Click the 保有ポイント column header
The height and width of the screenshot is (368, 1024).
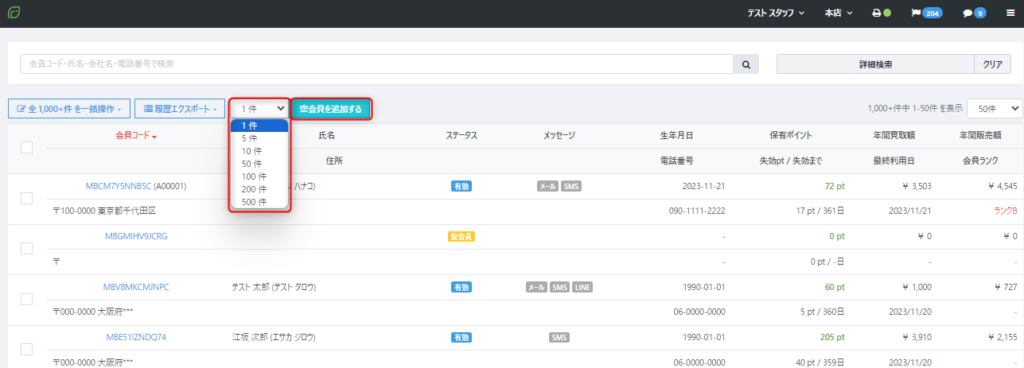click(790, 136)
